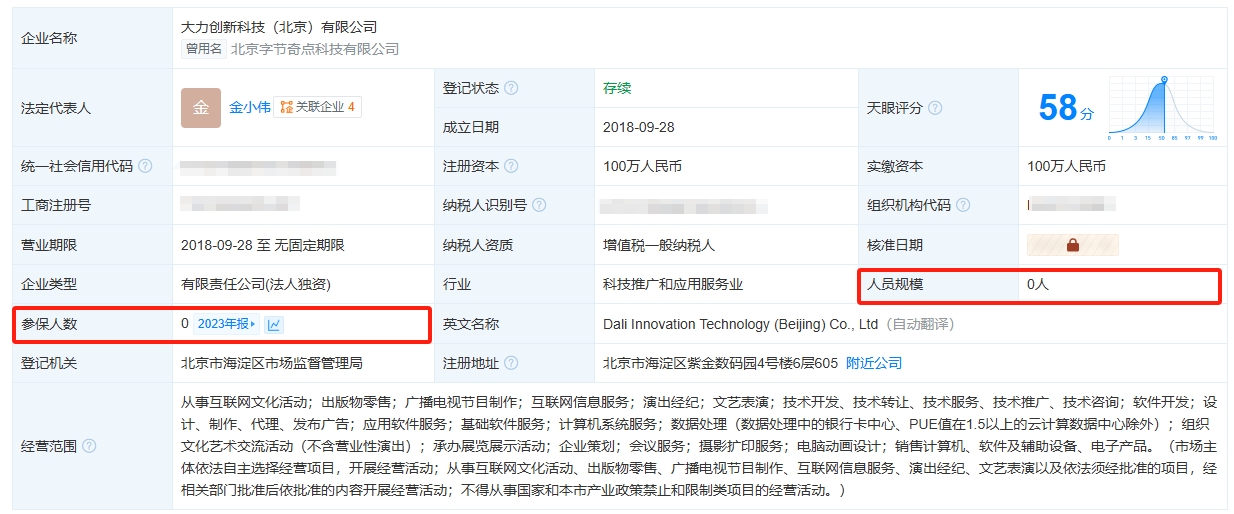
Task: Click the 经营范围 business scope paragraph
Action: [x=699, y=446]
